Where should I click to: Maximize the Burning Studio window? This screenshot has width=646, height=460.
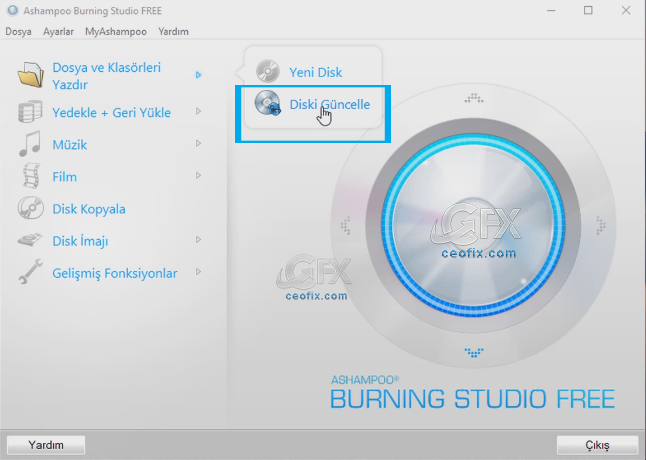pyautogui.click(x=588, y=11)
